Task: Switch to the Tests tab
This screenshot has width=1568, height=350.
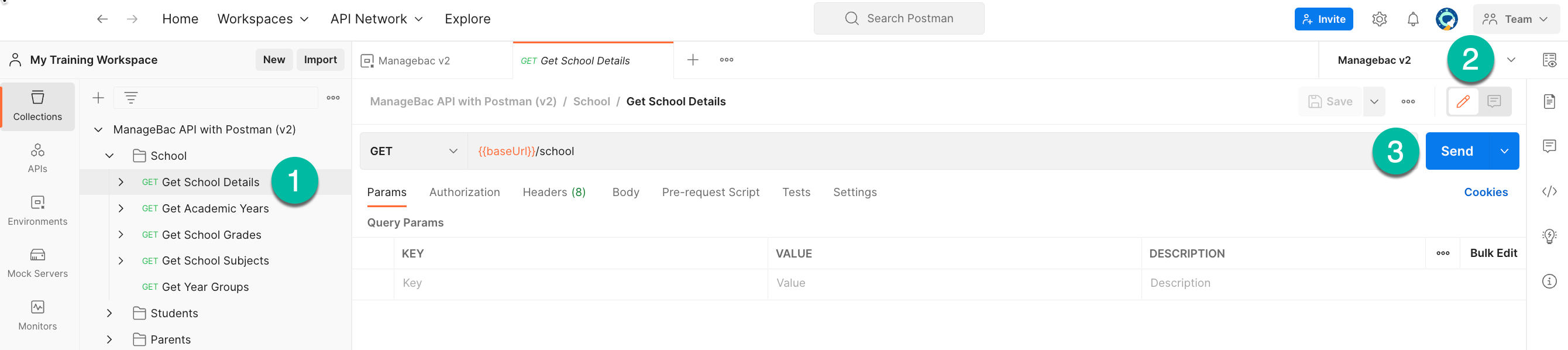Action: coord(796,193)
